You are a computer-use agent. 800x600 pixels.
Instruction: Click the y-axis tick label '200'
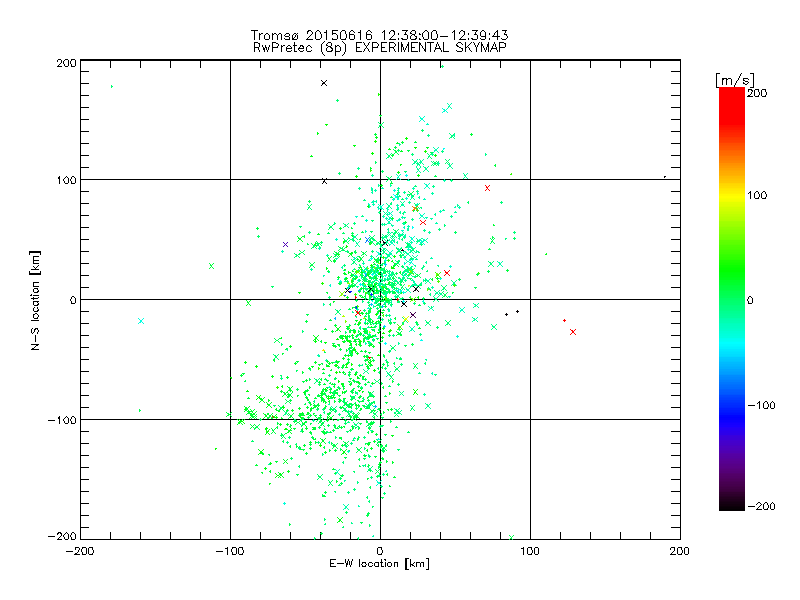(x=66, y=63)
